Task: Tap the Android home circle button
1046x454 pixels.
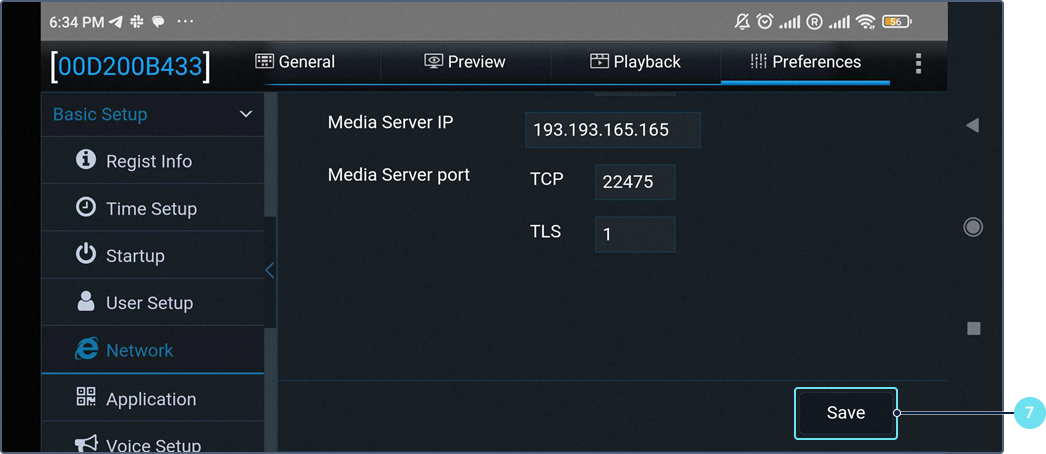Action: click(972, 227)
